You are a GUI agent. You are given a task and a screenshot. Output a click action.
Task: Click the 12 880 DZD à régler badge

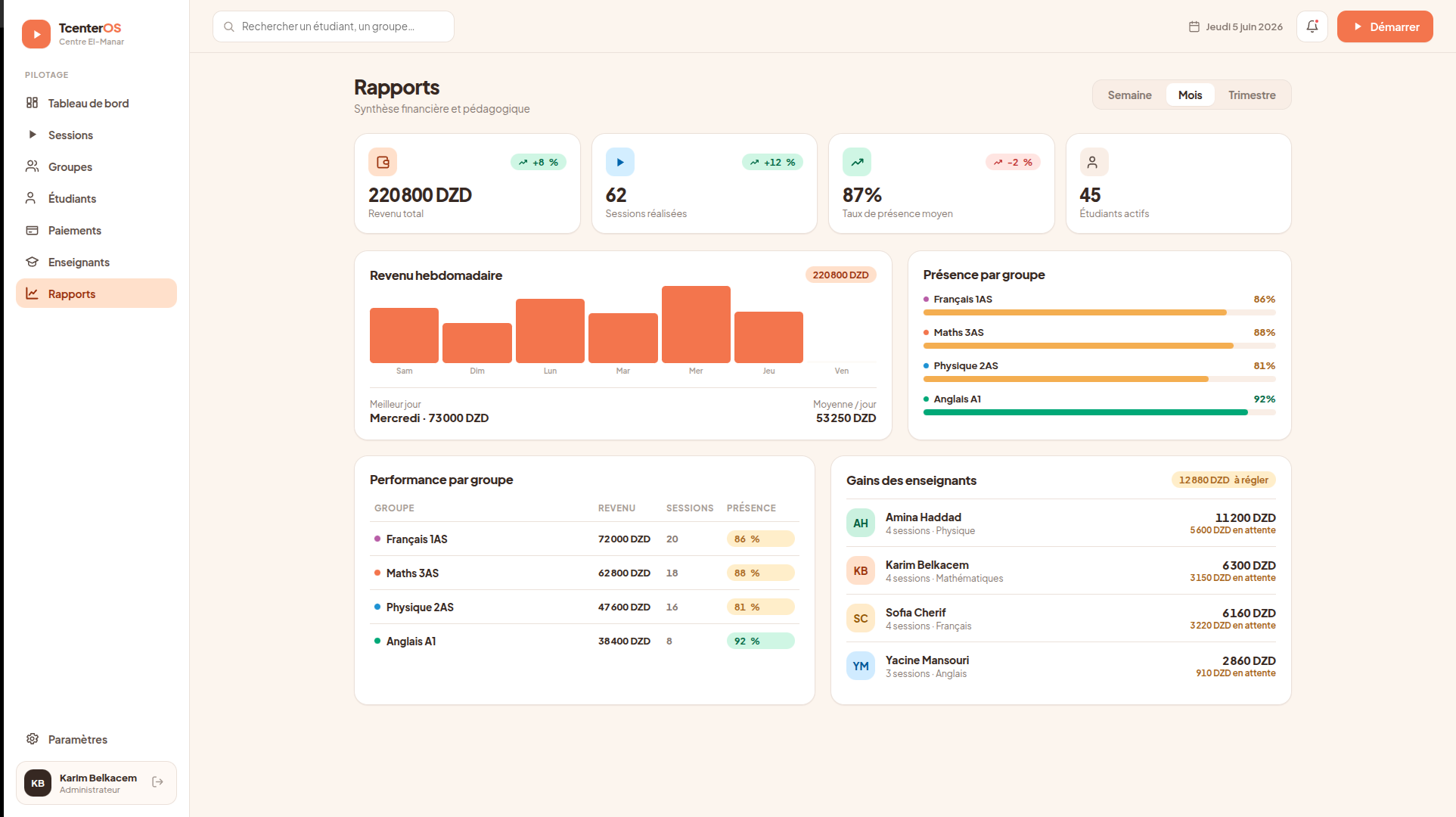coord(1223,480)
